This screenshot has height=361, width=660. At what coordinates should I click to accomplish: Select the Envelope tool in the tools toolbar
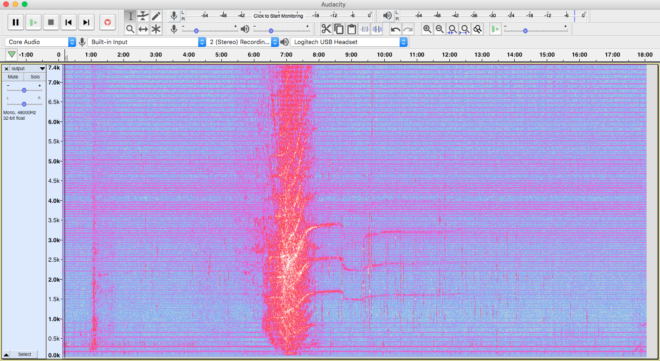click(x=143, y=16)
